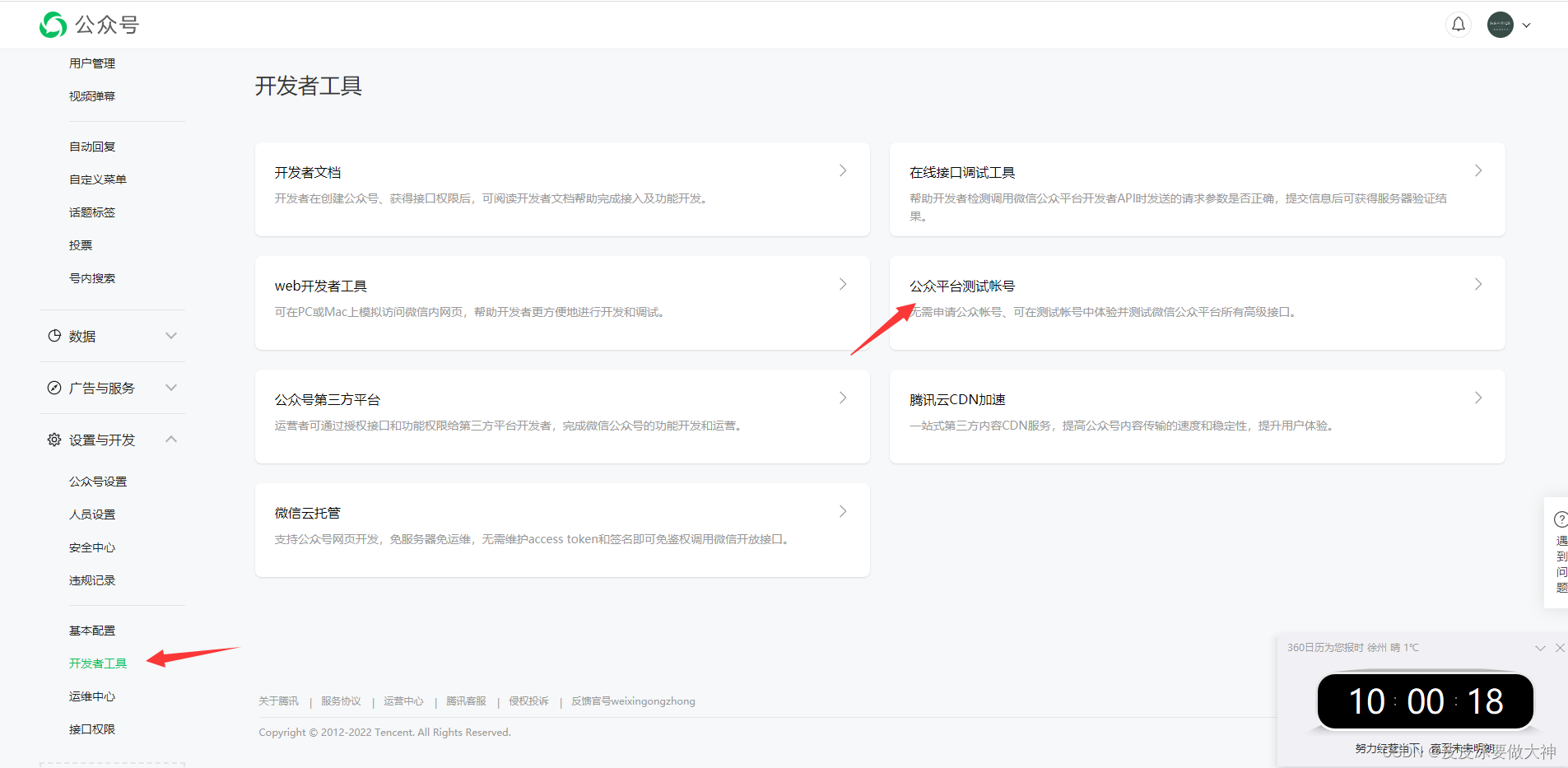Open 号内搜索 sidebar entry
This screenshot has width=1568, height=768.
pos(92,278)
